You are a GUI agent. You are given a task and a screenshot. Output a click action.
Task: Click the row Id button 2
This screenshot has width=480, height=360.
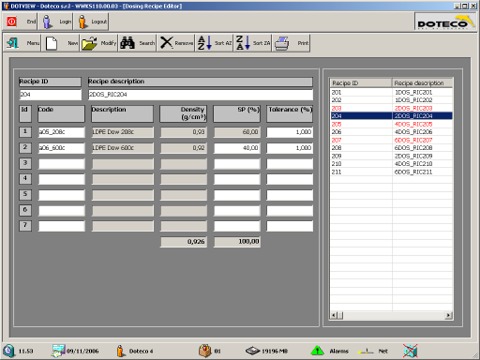click(x=25, y=148)
